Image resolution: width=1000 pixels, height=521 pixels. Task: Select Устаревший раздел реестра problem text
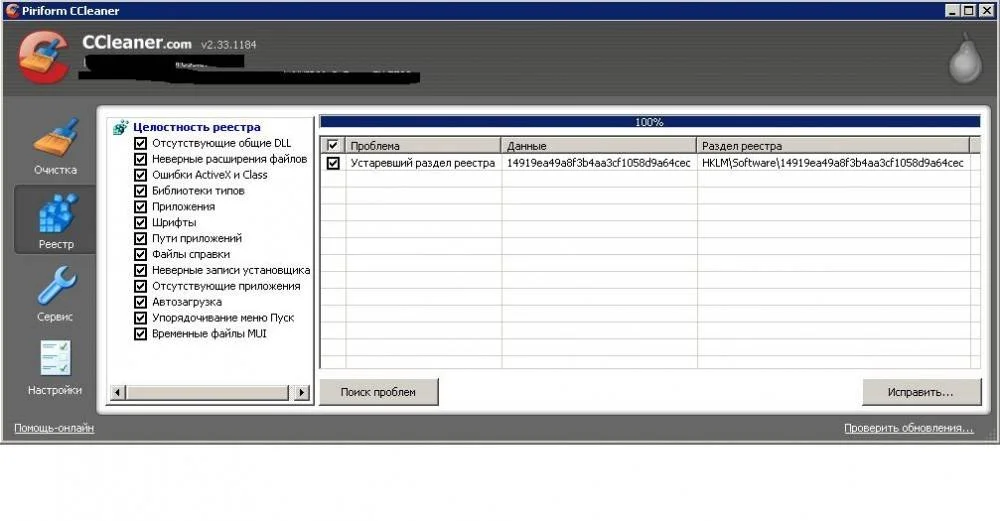422,163
